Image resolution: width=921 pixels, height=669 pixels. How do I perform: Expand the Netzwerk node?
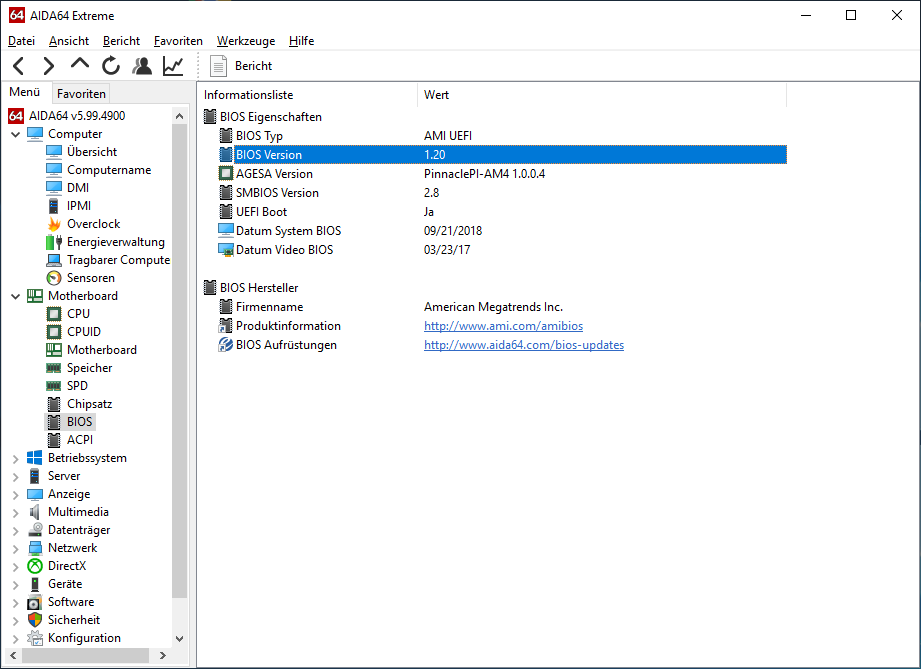click(x=16, y=549)
